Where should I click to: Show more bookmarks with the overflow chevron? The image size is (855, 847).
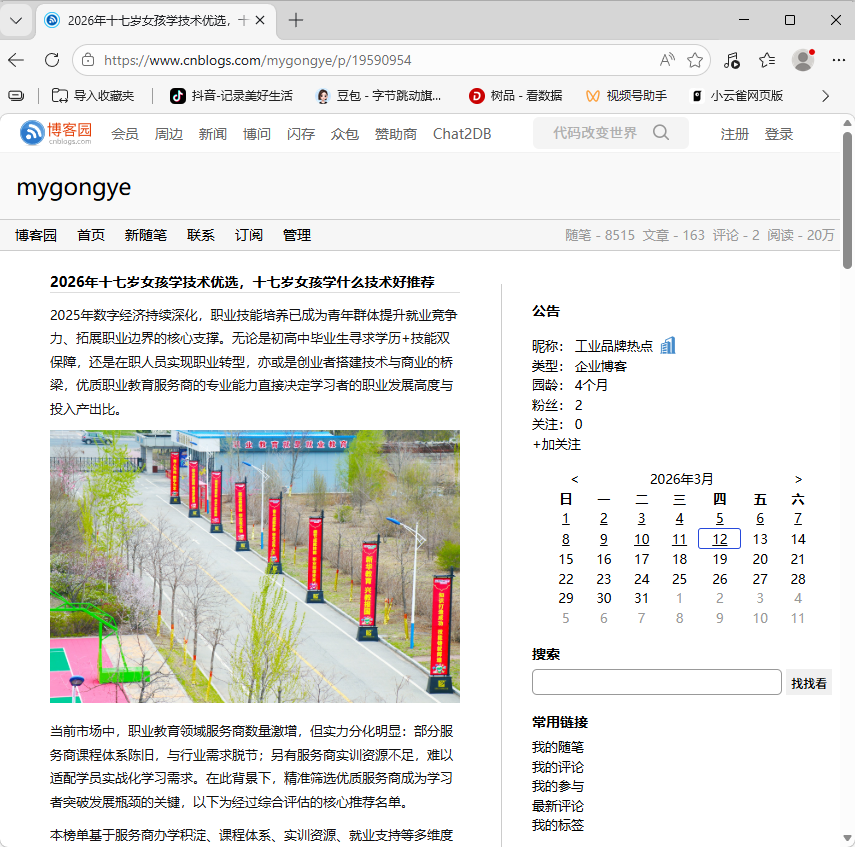coord(825,96)
